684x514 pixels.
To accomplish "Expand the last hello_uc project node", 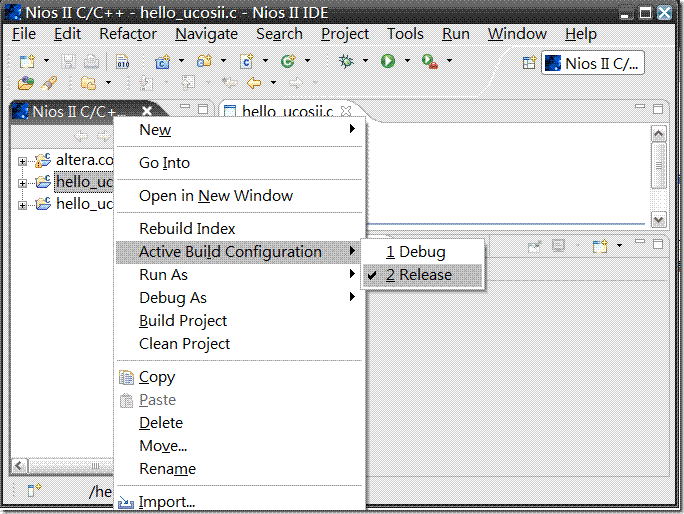I will 22,205.
